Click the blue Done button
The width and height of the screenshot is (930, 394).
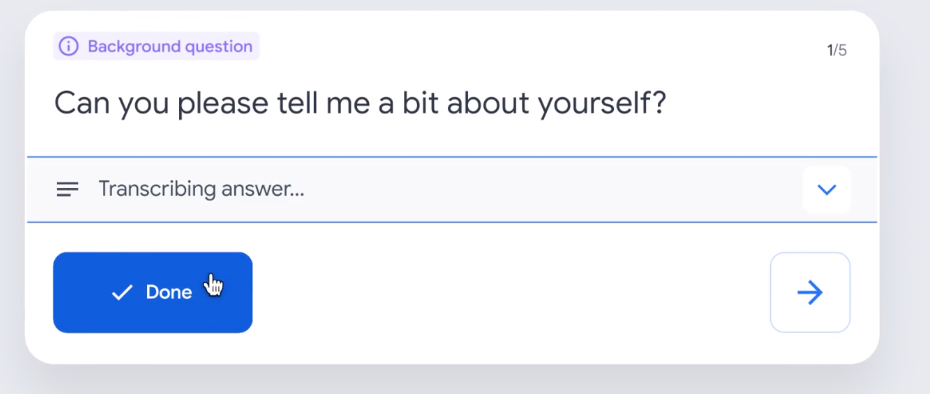pyautogui.click(x=153, y=293)
